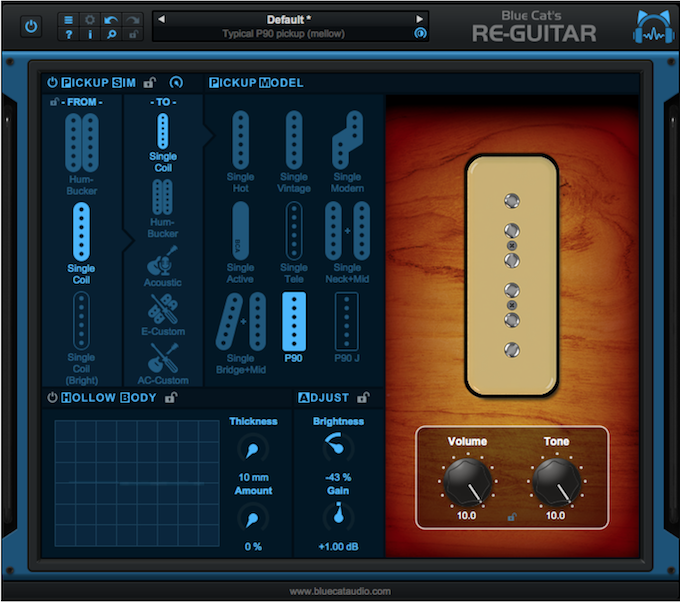This screenshot has width=680, height=602.
Task: Toggle Hollow Body power switch
Action: click(52, 397)
